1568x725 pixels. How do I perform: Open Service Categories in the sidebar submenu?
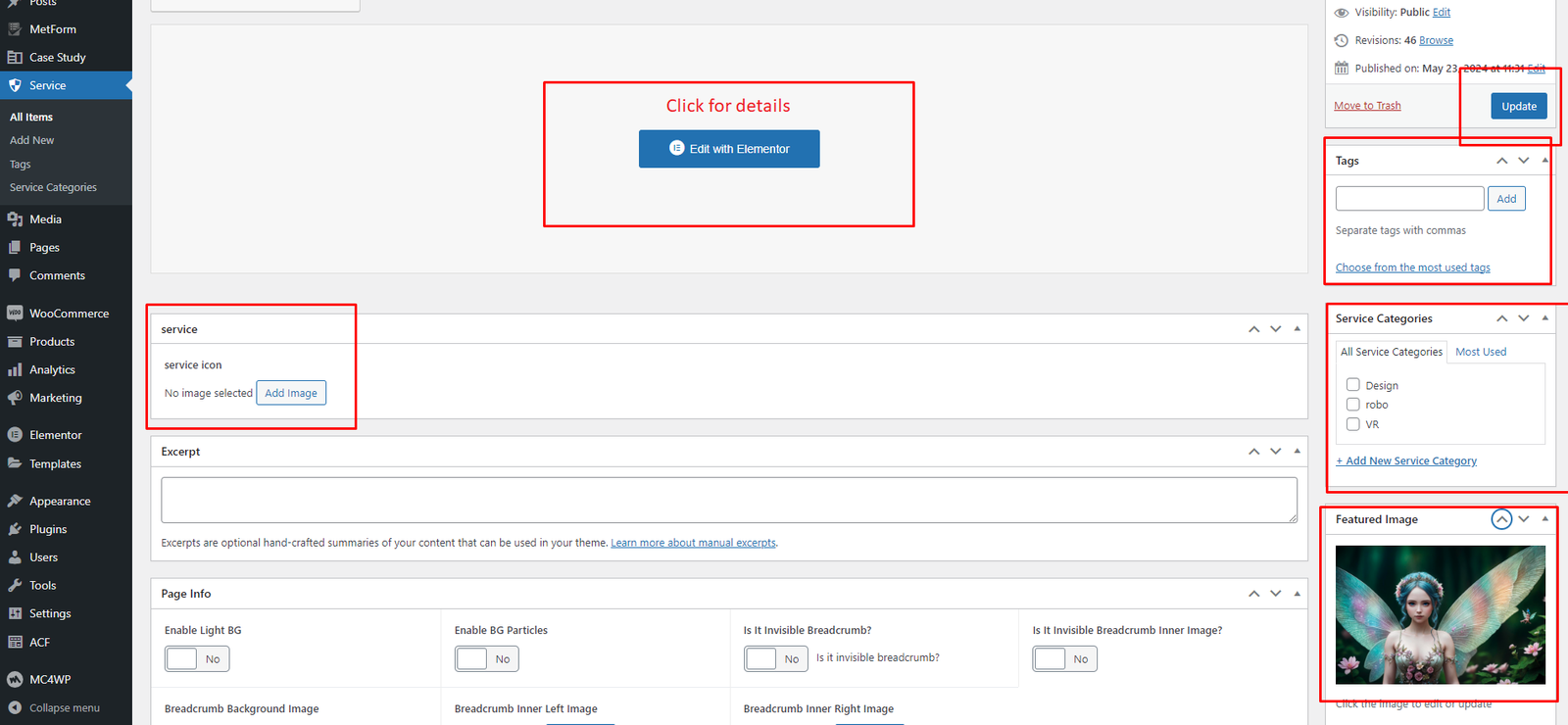53,187
